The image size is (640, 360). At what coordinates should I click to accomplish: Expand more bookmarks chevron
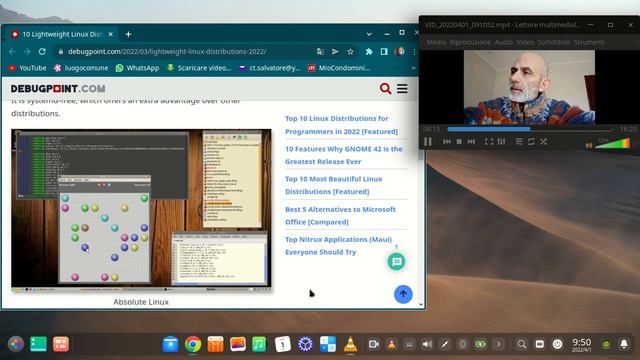pos(413,68)
